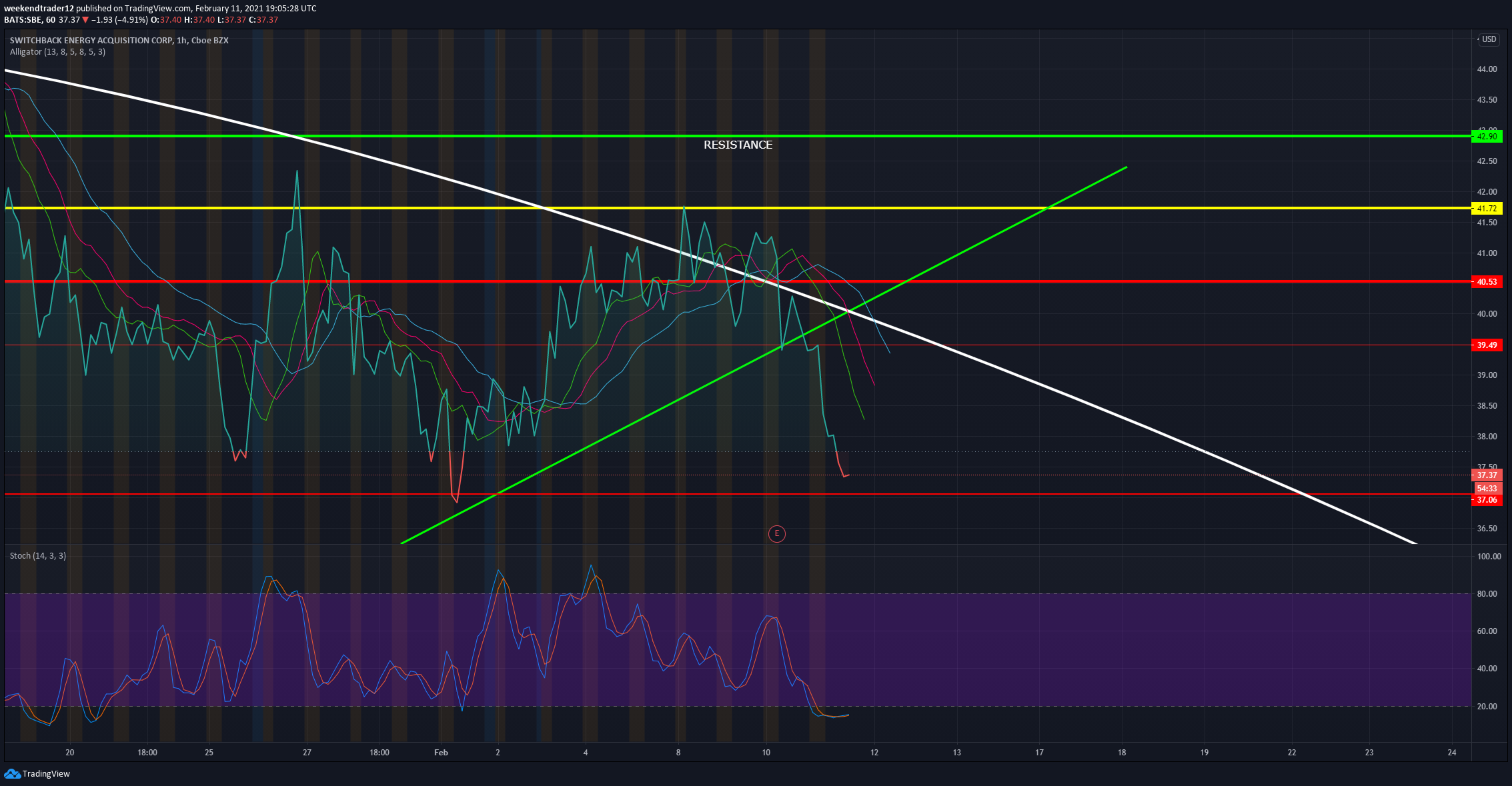Click the weekendtrader12 author name

pos(39,8)
